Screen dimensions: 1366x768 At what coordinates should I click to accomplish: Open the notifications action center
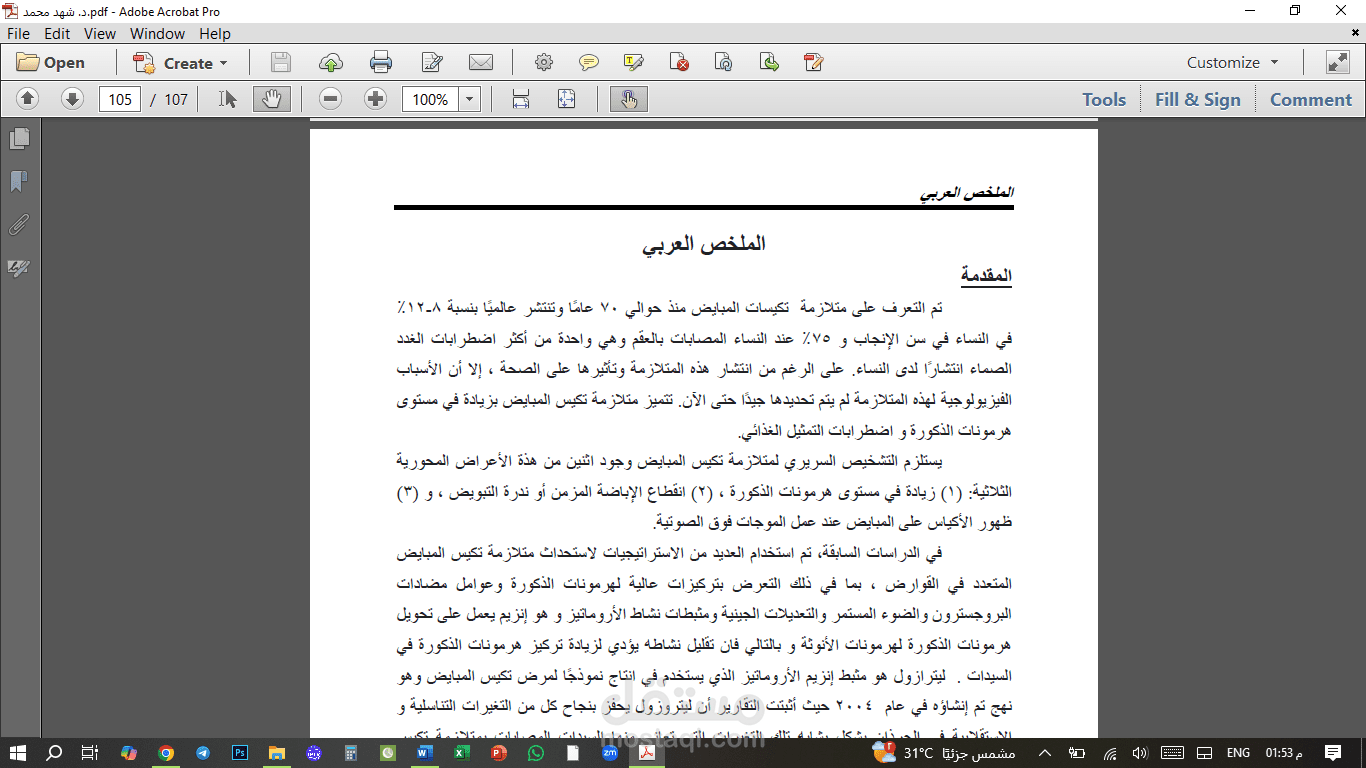[x=1334, y=753]
